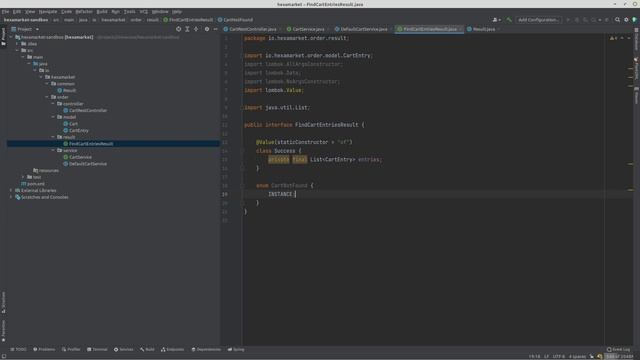This screenshot has height=360, width=640.
Task: Close the FindCartEntriesResult.java tab
Action: click(x=460, y=29)
